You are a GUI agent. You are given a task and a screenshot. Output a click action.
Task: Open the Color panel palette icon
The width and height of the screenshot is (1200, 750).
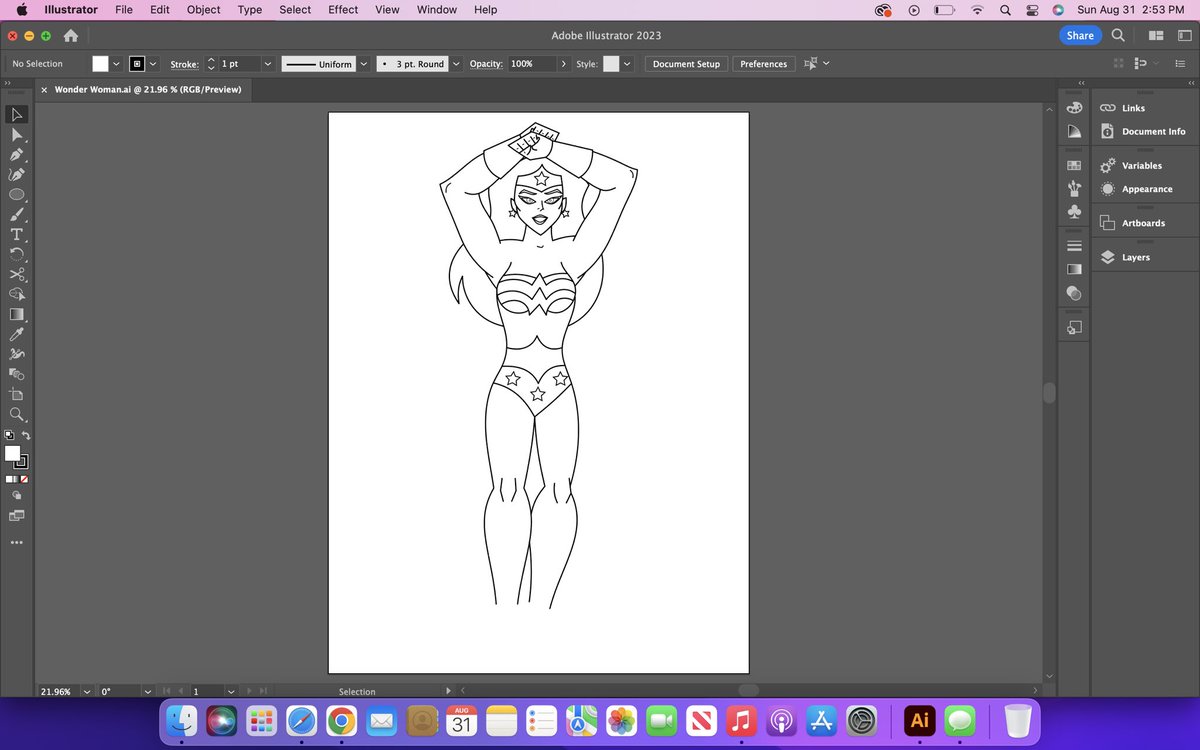pyautogui.click(x=1074, y=108)
